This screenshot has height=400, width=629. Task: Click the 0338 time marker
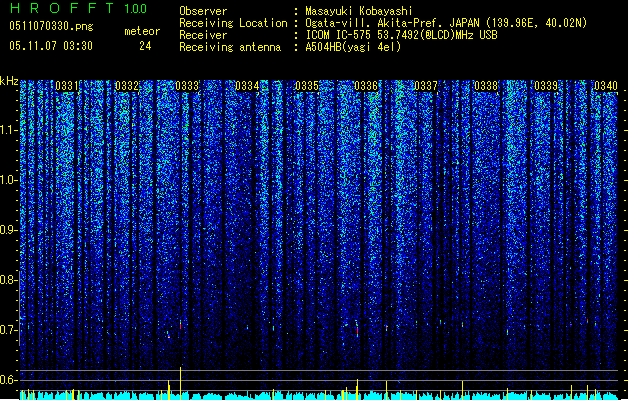pyautogui.click(x=486, y=86)
